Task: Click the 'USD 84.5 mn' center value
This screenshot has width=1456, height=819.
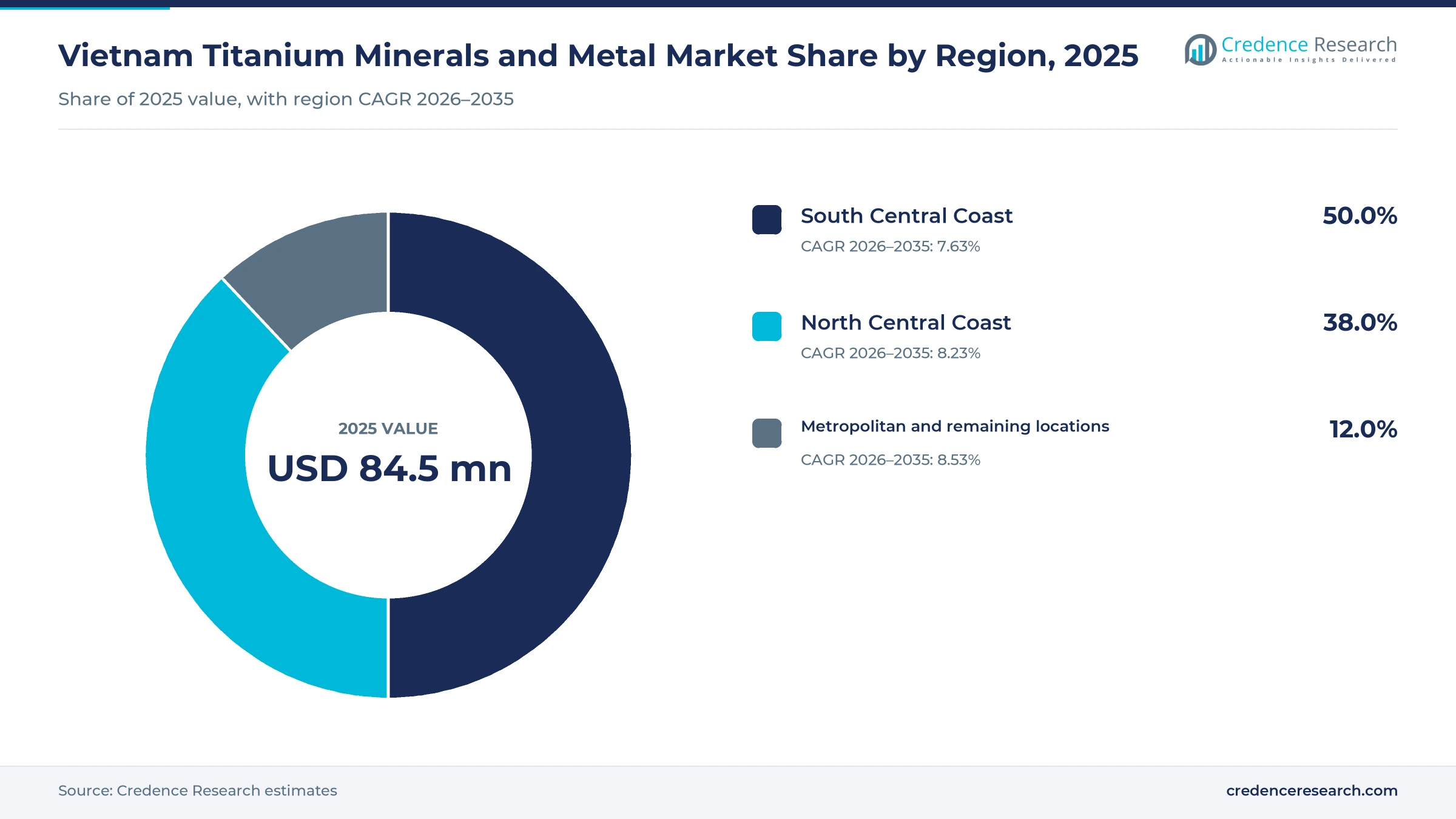Action: [x=389, y=469]
